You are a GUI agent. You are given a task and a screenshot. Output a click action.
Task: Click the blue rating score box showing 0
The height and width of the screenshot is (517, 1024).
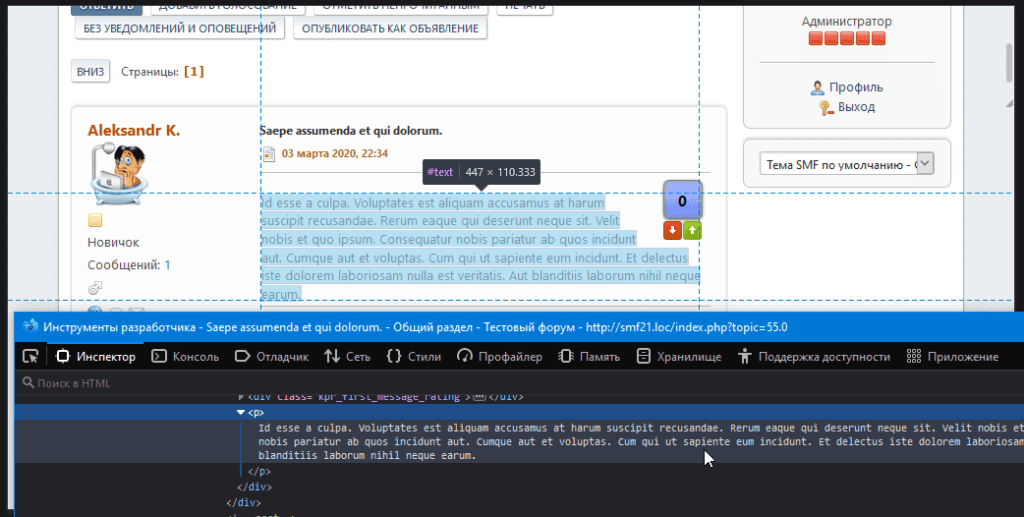coord(682,201)
